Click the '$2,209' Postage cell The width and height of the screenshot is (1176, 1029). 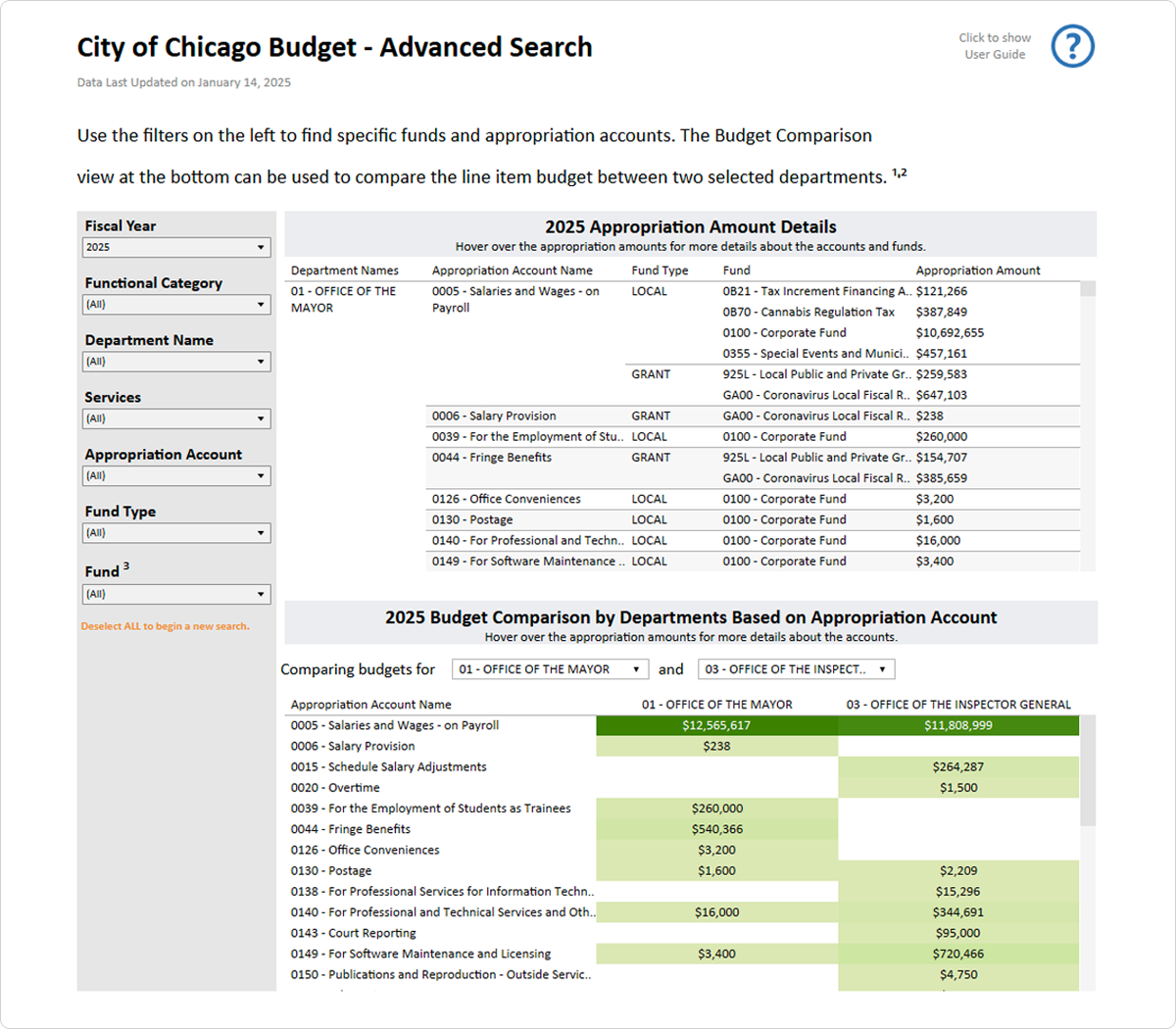click(958, 870)
